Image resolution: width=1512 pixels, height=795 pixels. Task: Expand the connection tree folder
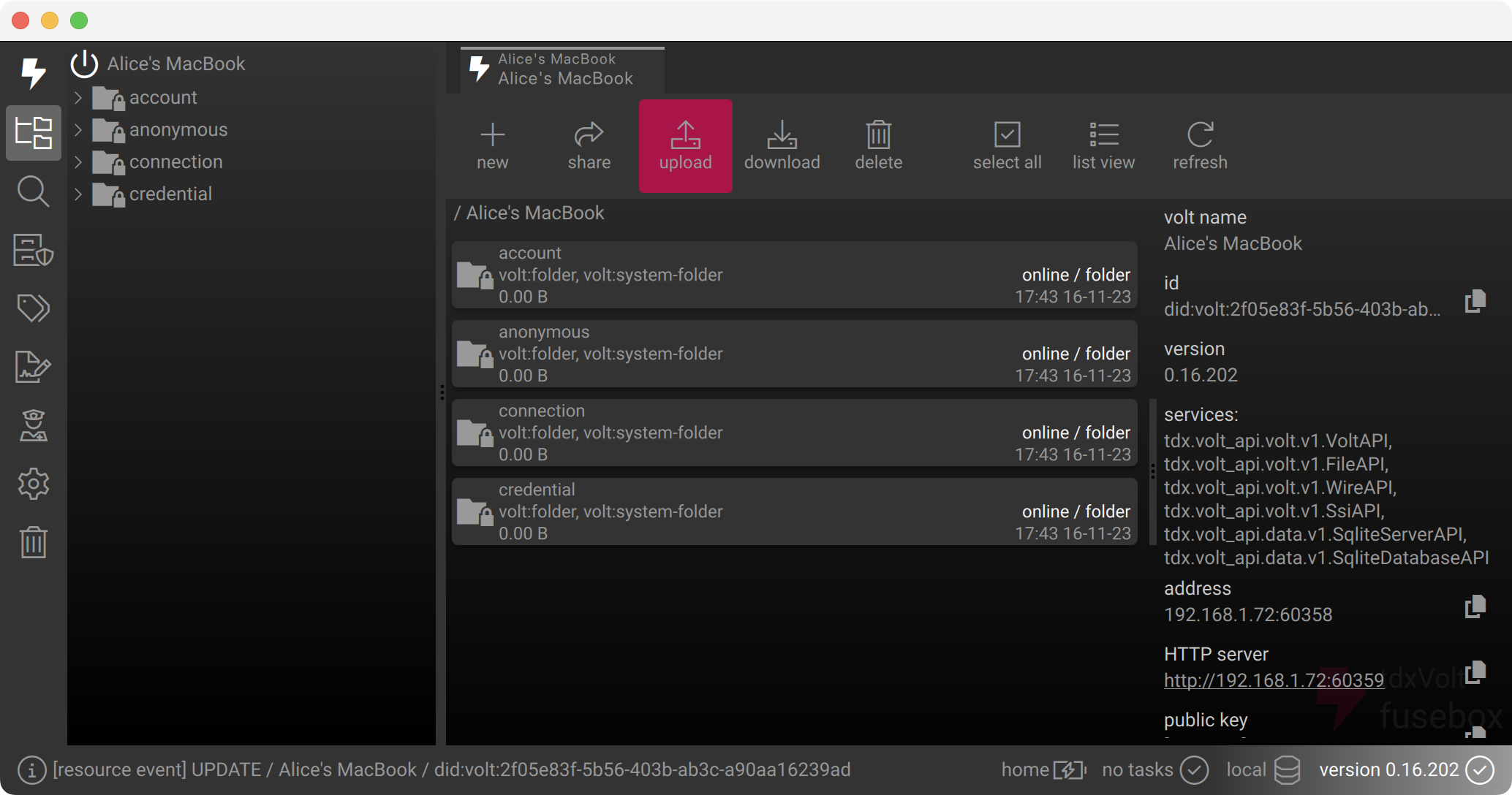pyautogui.click(x=78, y=161)
